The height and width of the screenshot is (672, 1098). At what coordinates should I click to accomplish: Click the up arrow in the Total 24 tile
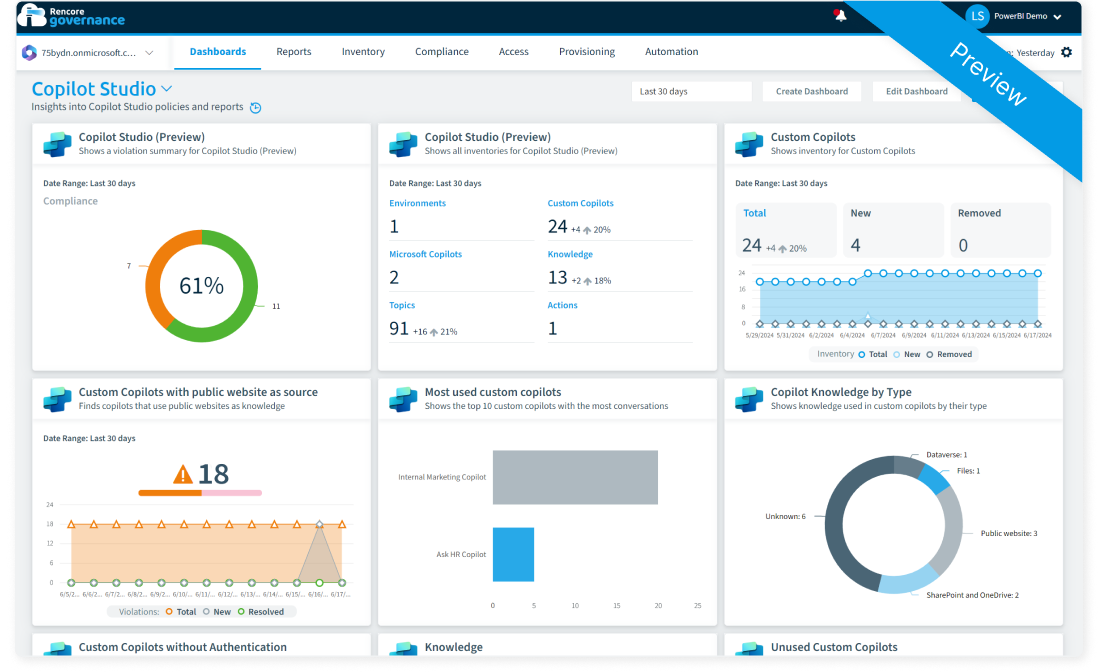point(782,249)
